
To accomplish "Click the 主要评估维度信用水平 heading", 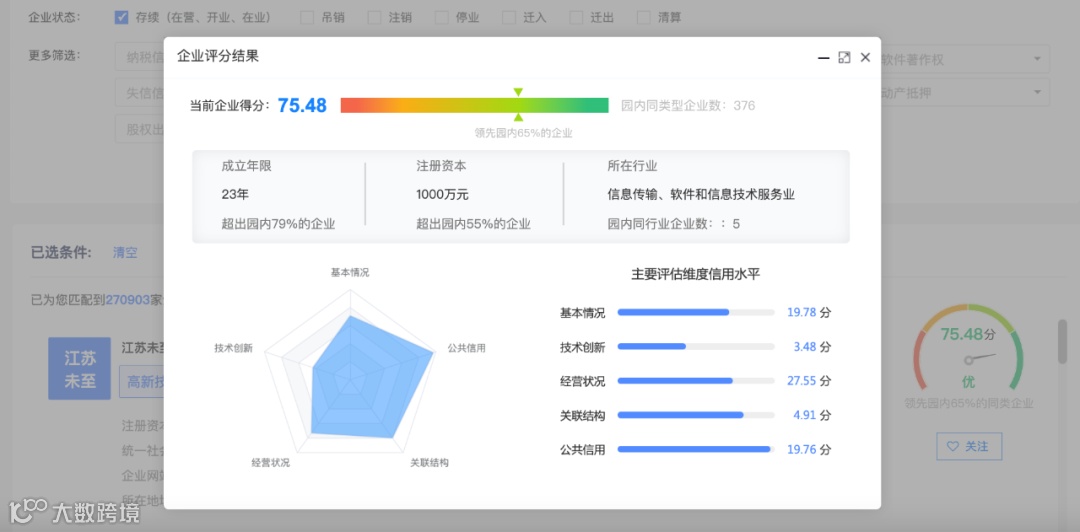I will click(696, 274).
